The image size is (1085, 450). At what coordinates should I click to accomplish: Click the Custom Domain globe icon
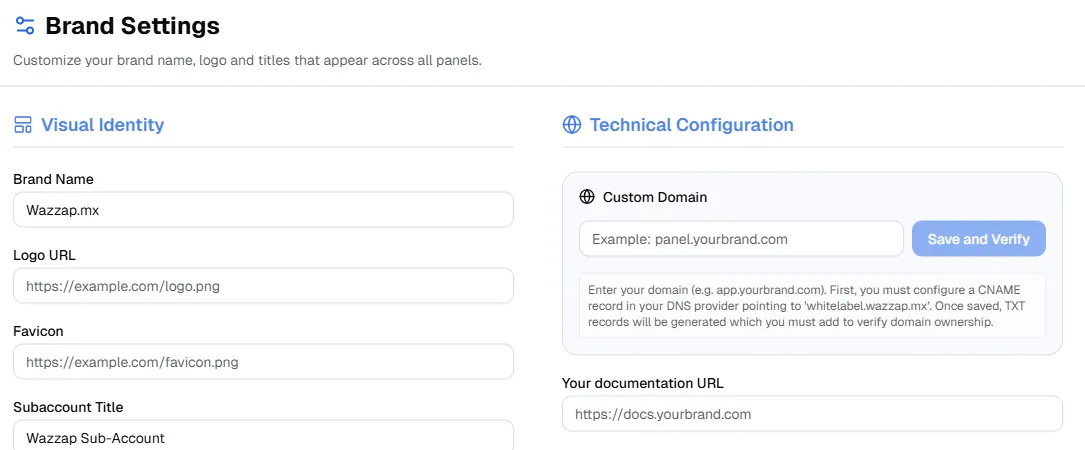click(x=587, y=197)
